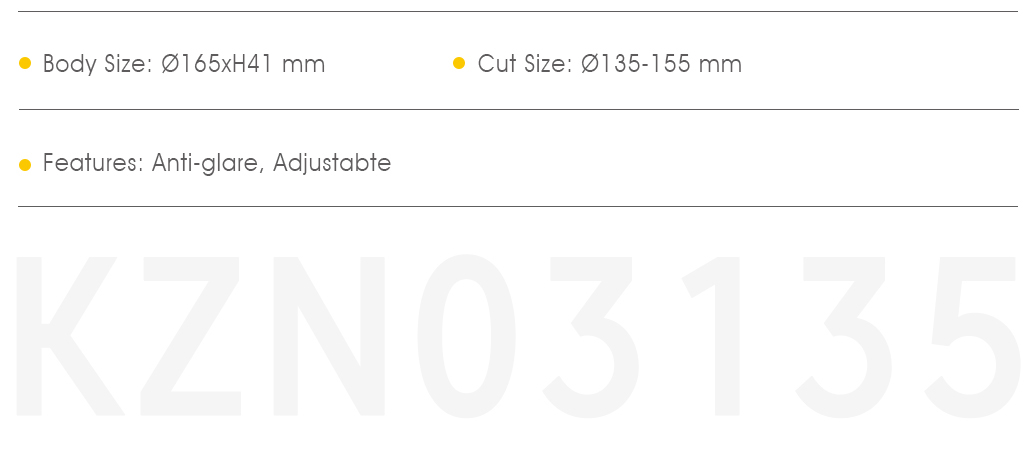Screen dimensions: 1034x458
Task: Select the "Body Size:" label text
Action: (98, 64)
